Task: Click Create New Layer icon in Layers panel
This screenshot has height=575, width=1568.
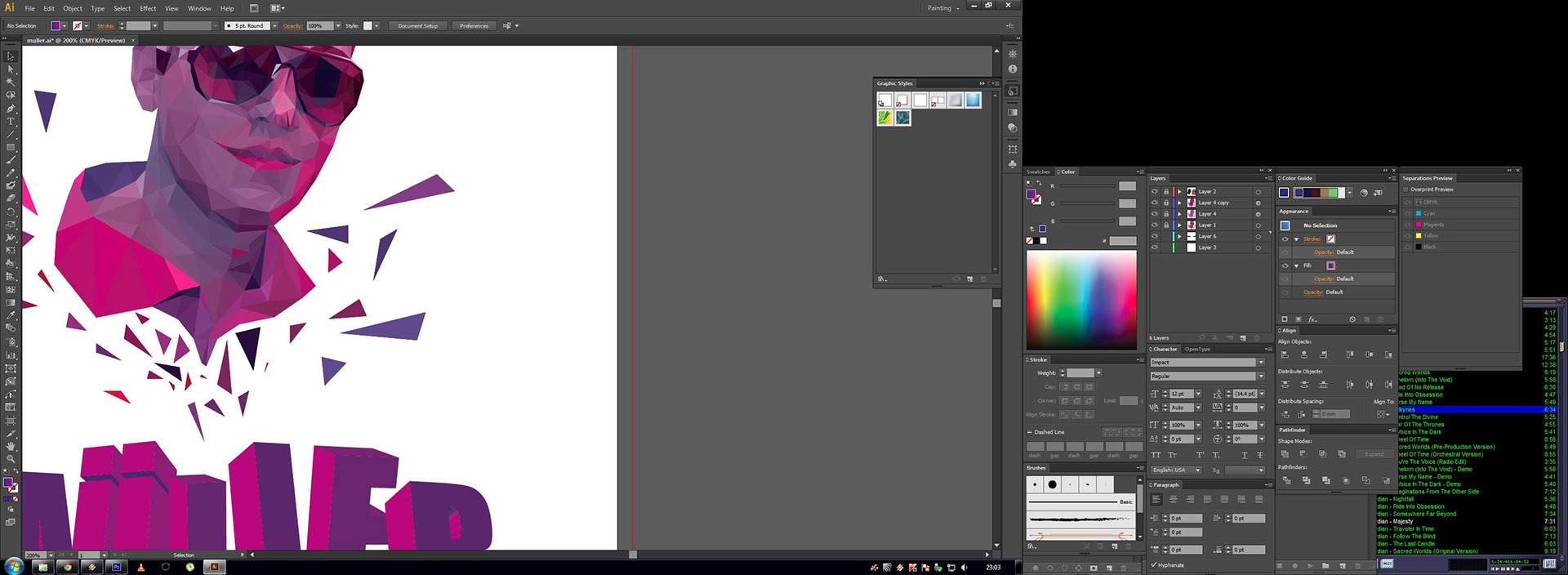Action: click(1243, 338)
